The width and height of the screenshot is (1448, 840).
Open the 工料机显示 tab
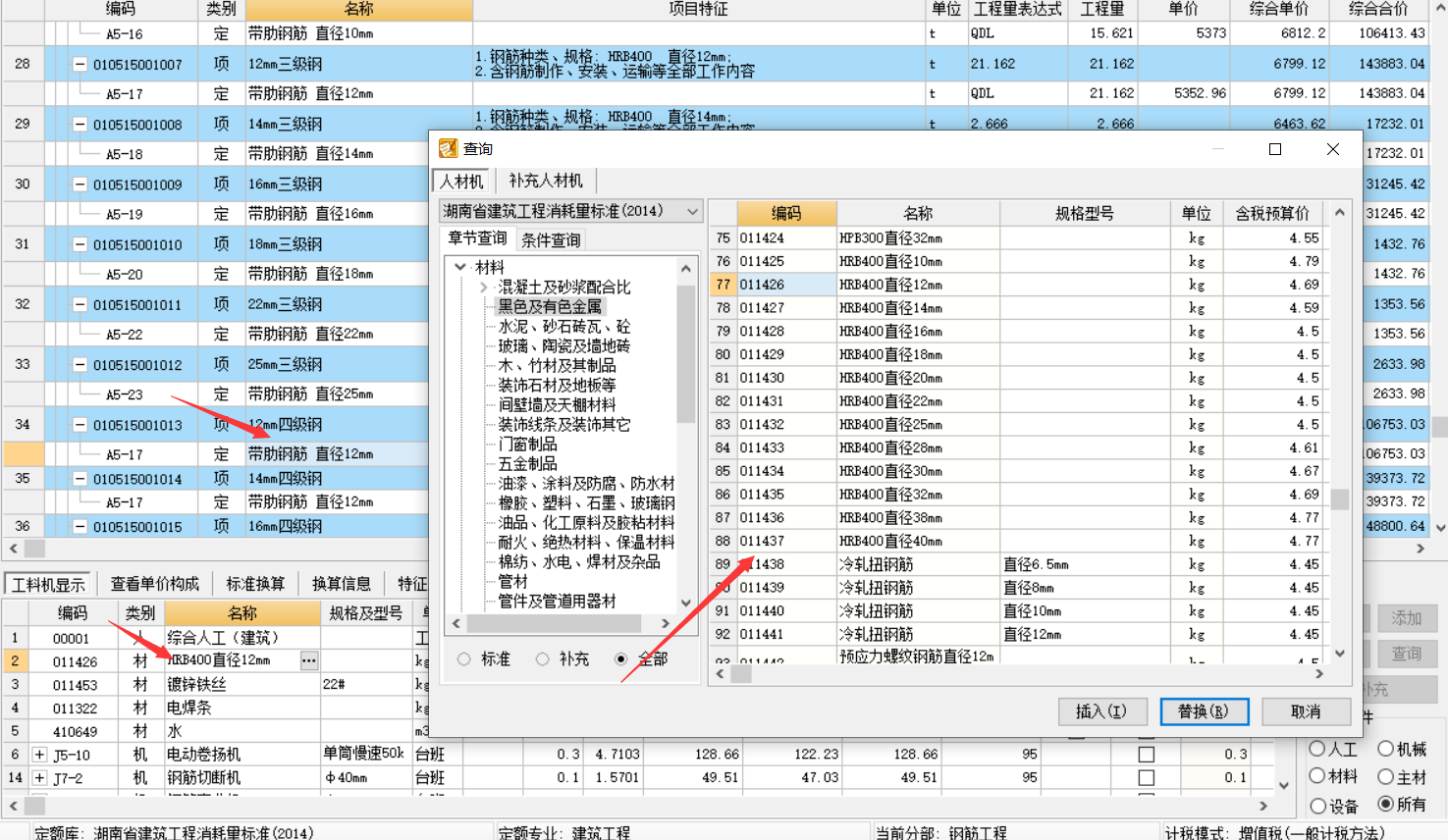coord(48,584)
